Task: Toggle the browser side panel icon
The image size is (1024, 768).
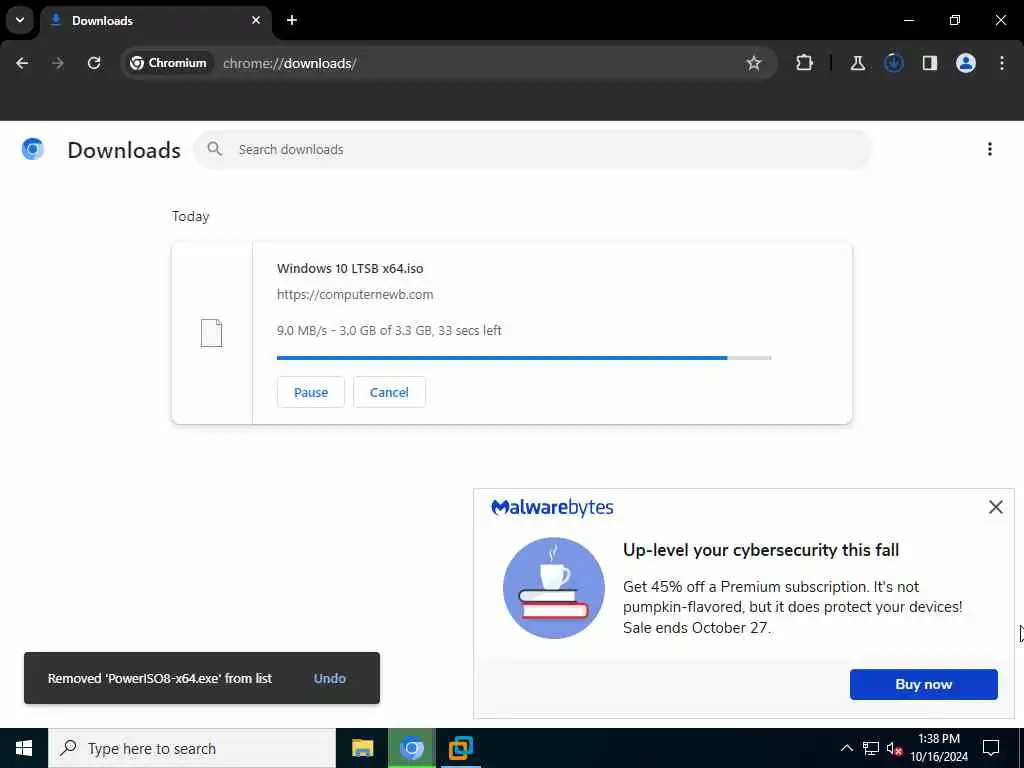Action: click(x=930, y=63)
